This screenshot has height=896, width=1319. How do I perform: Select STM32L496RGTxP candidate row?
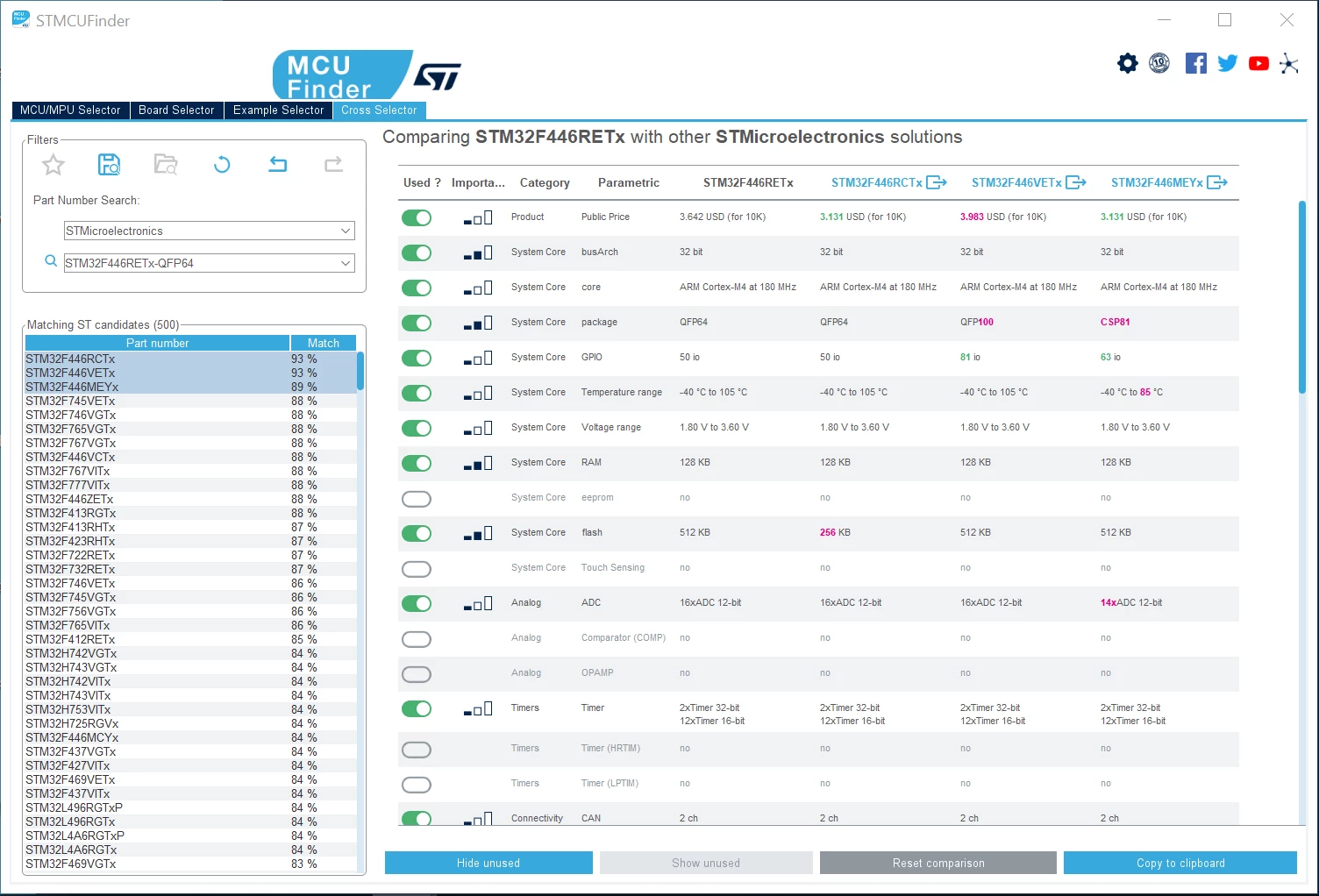[x=190, y=807]
